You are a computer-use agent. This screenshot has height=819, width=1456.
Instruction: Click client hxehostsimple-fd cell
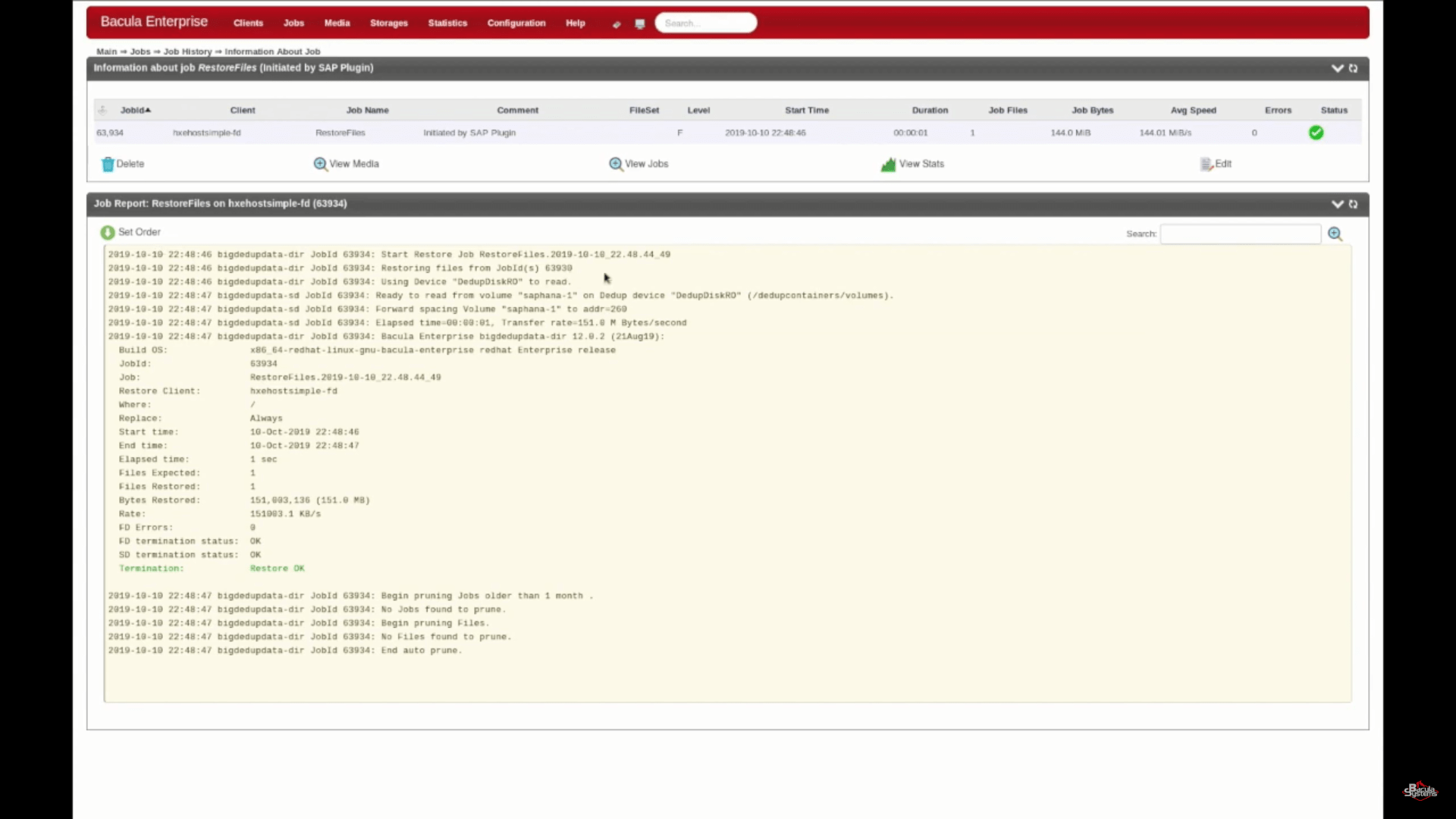point(206,133)
